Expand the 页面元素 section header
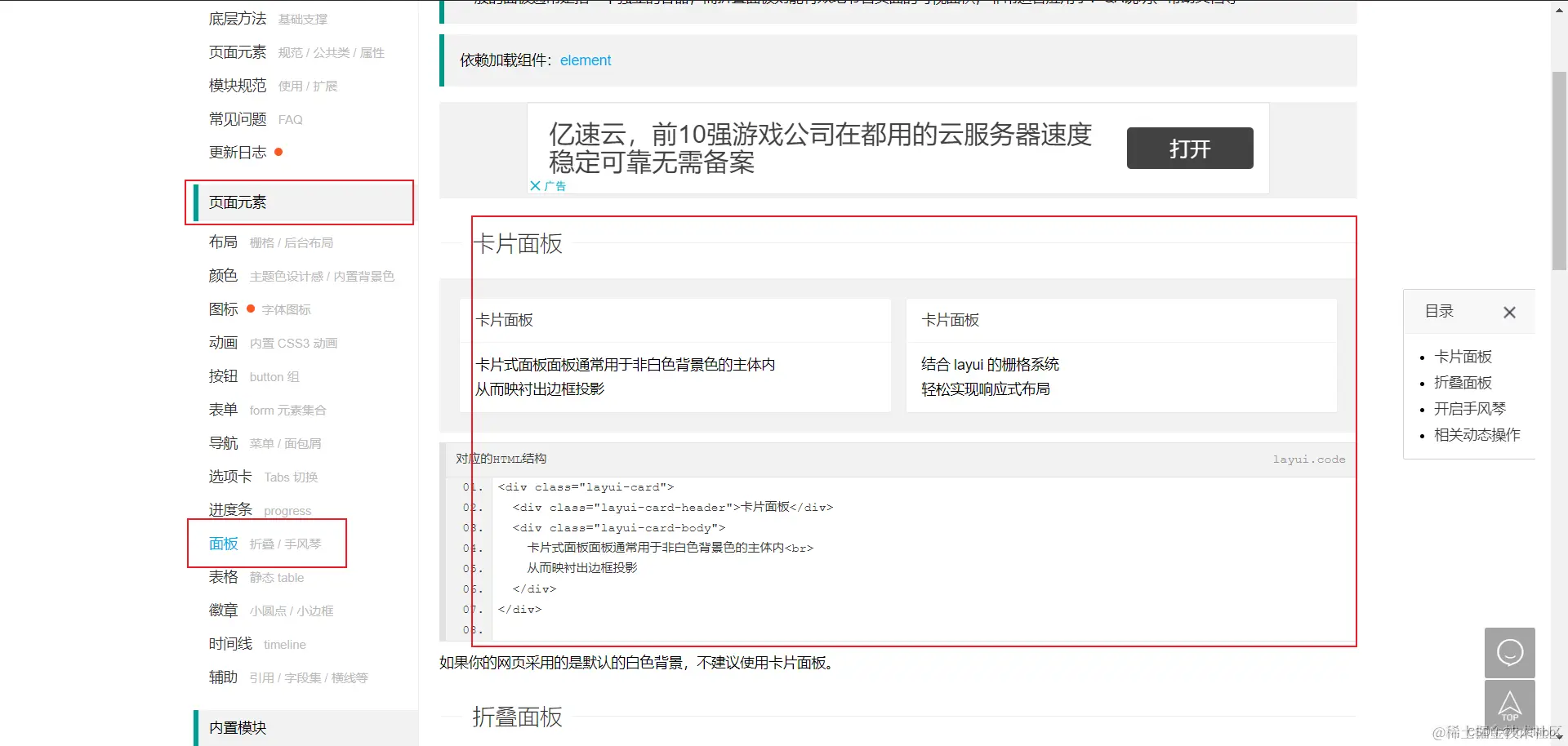Viewport: 1568px width, 746px height. coord(238,202)
